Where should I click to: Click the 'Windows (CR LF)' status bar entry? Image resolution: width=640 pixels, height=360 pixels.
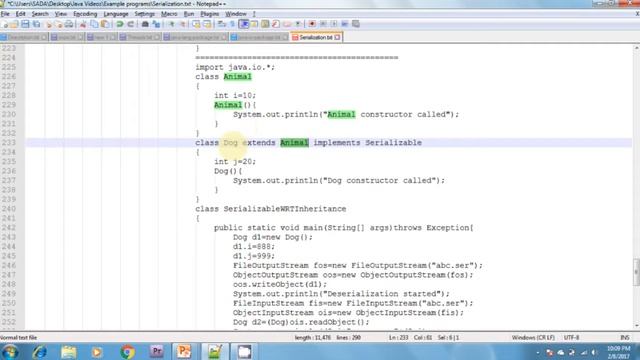click(533, 338)
